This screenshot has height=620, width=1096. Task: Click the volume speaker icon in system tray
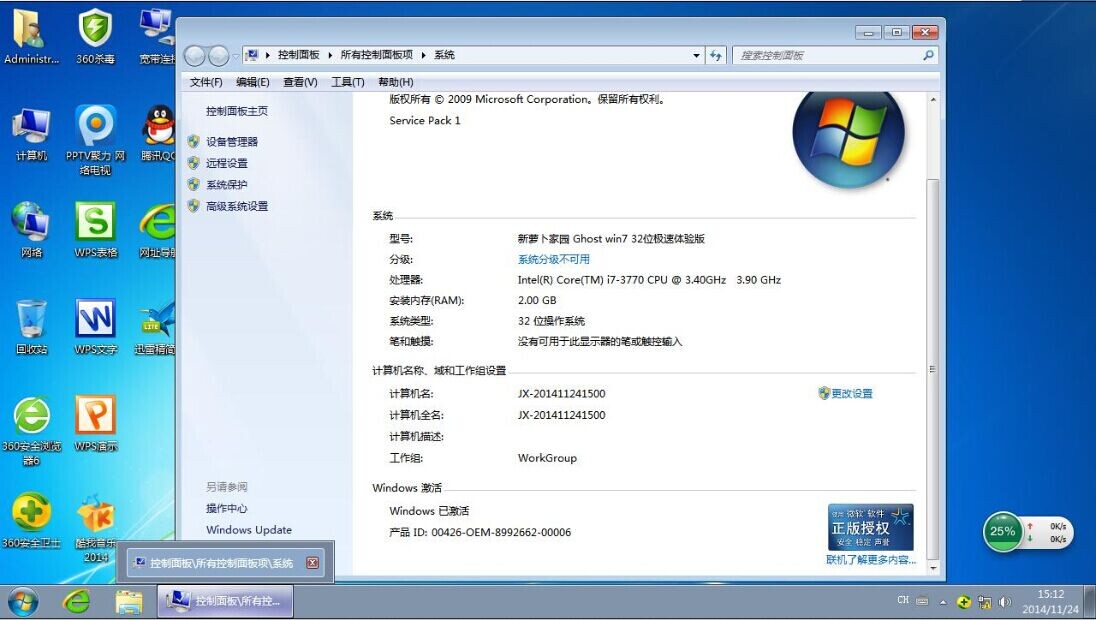point(1005,603)
